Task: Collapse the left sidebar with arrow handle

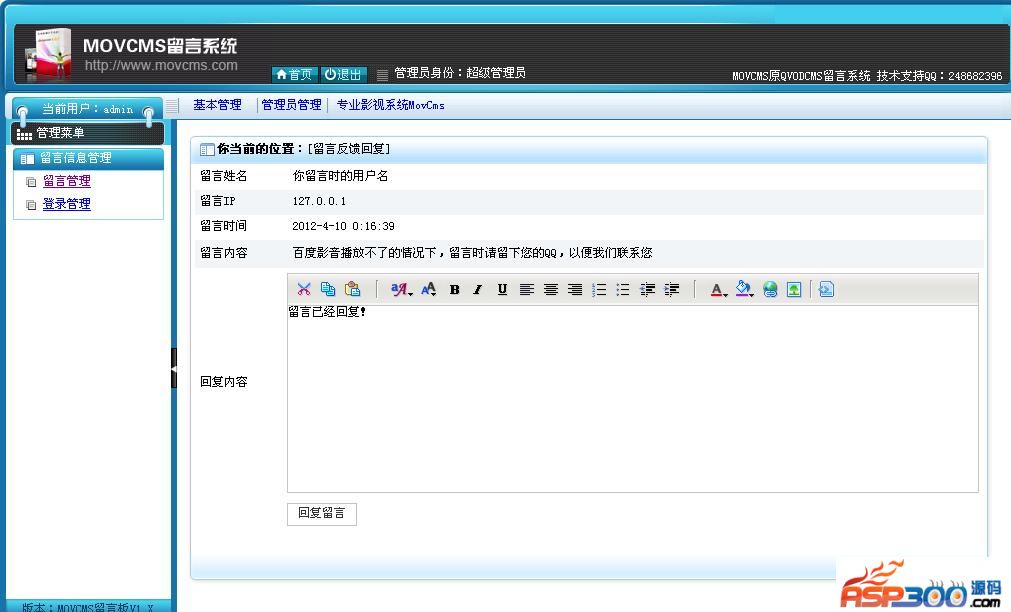Action: coord(174,368)
